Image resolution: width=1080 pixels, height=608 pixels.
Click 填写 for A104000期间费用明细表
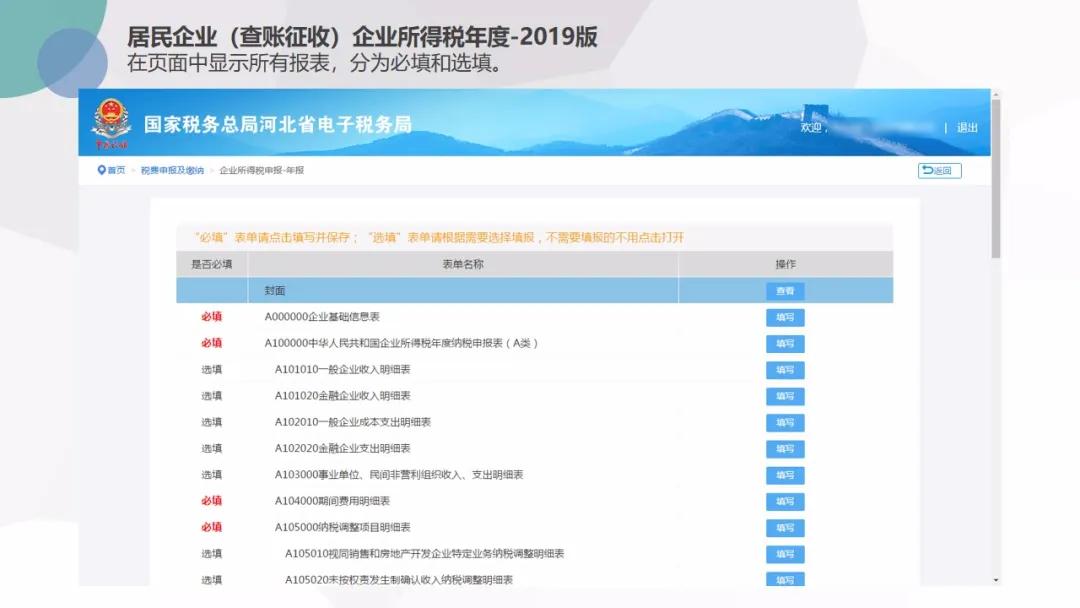(x=785, y=501)
